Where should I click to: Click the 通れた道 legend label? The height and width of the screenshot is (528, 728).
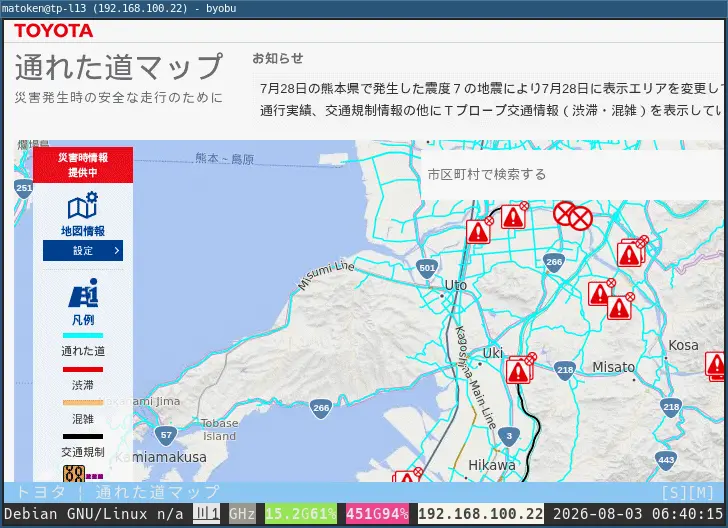[x=83, y=351]
